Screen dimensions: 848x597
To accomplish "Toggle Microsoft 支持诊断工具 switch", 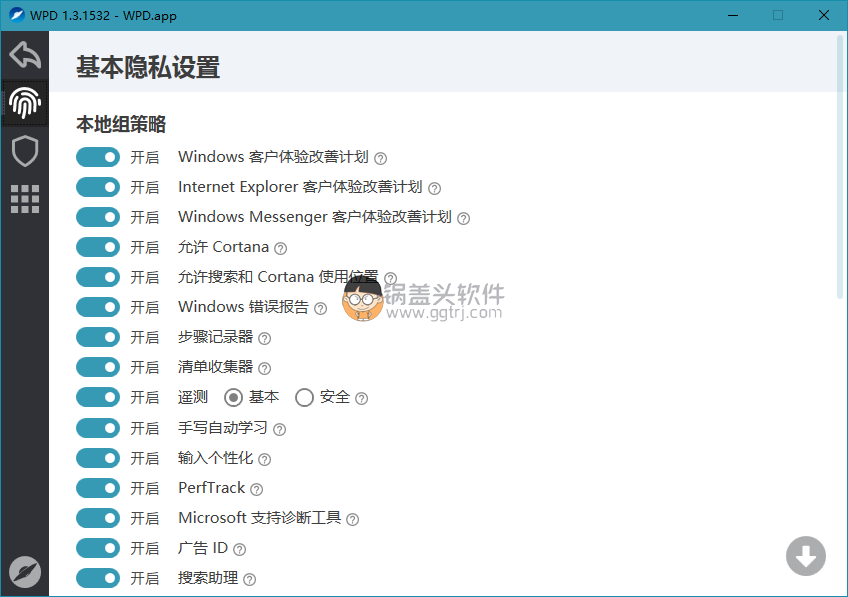I will 98,519.
